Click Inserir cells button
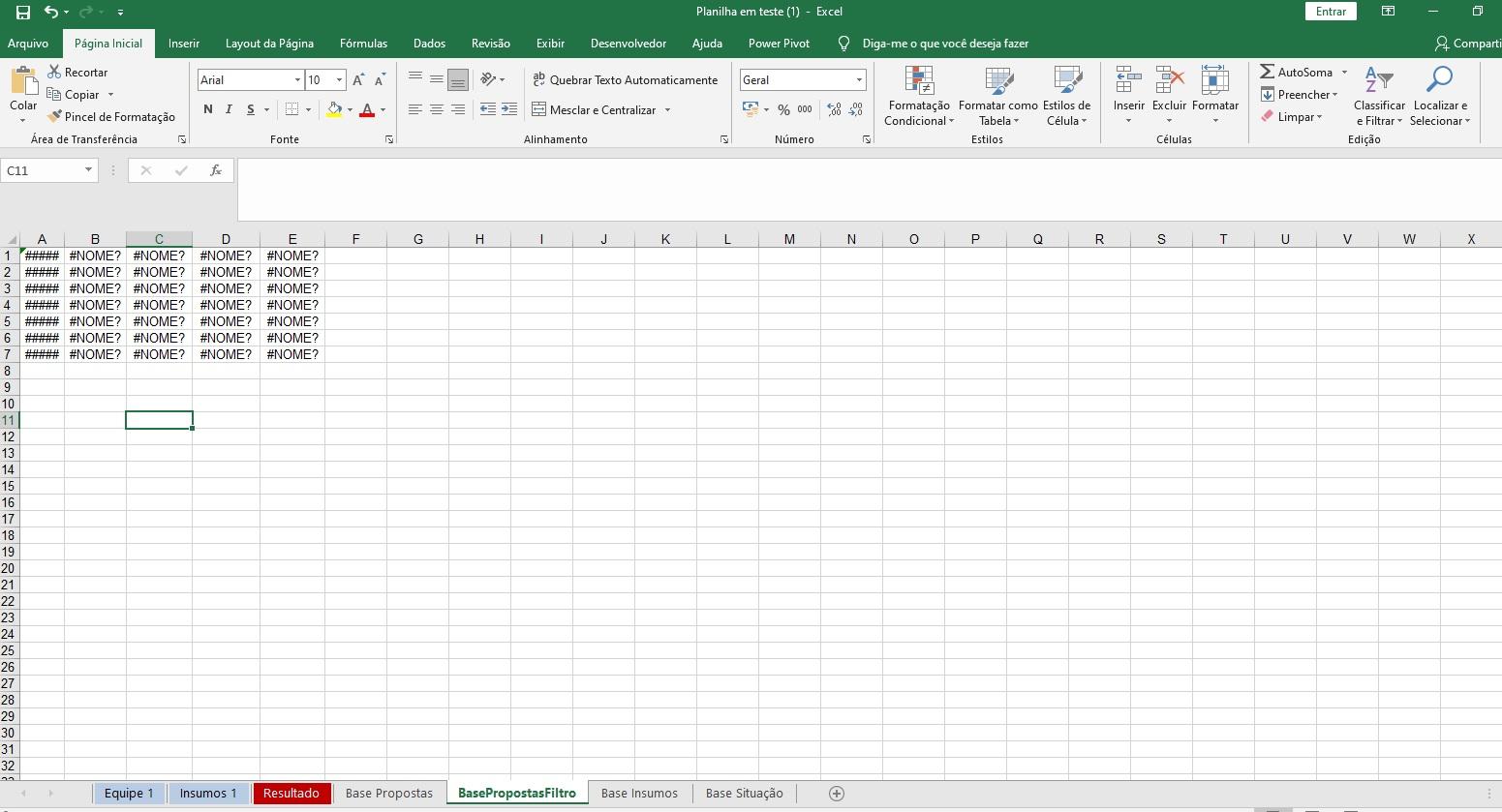 point(1128,96)
